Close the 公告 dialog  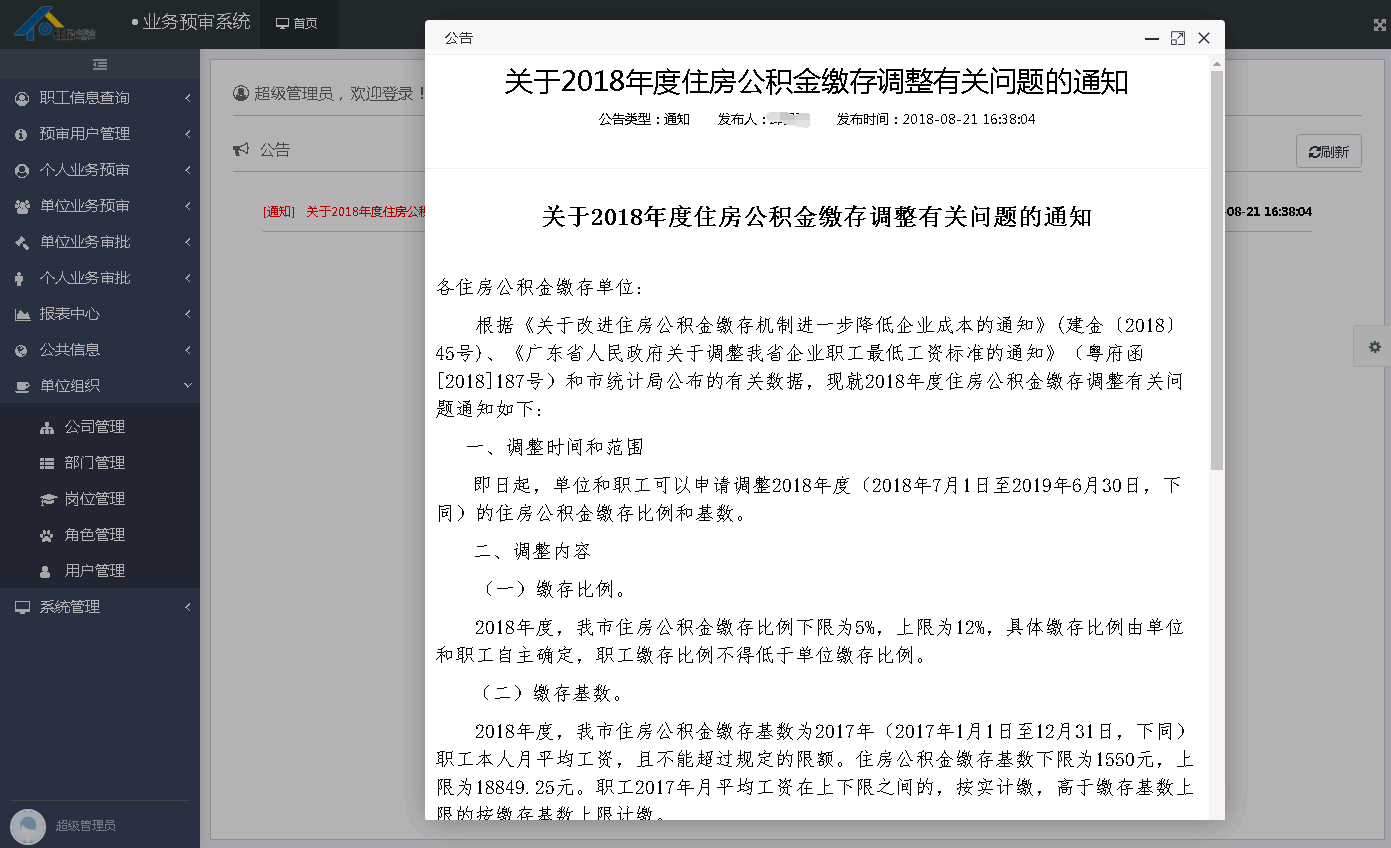pos(1204,38)
